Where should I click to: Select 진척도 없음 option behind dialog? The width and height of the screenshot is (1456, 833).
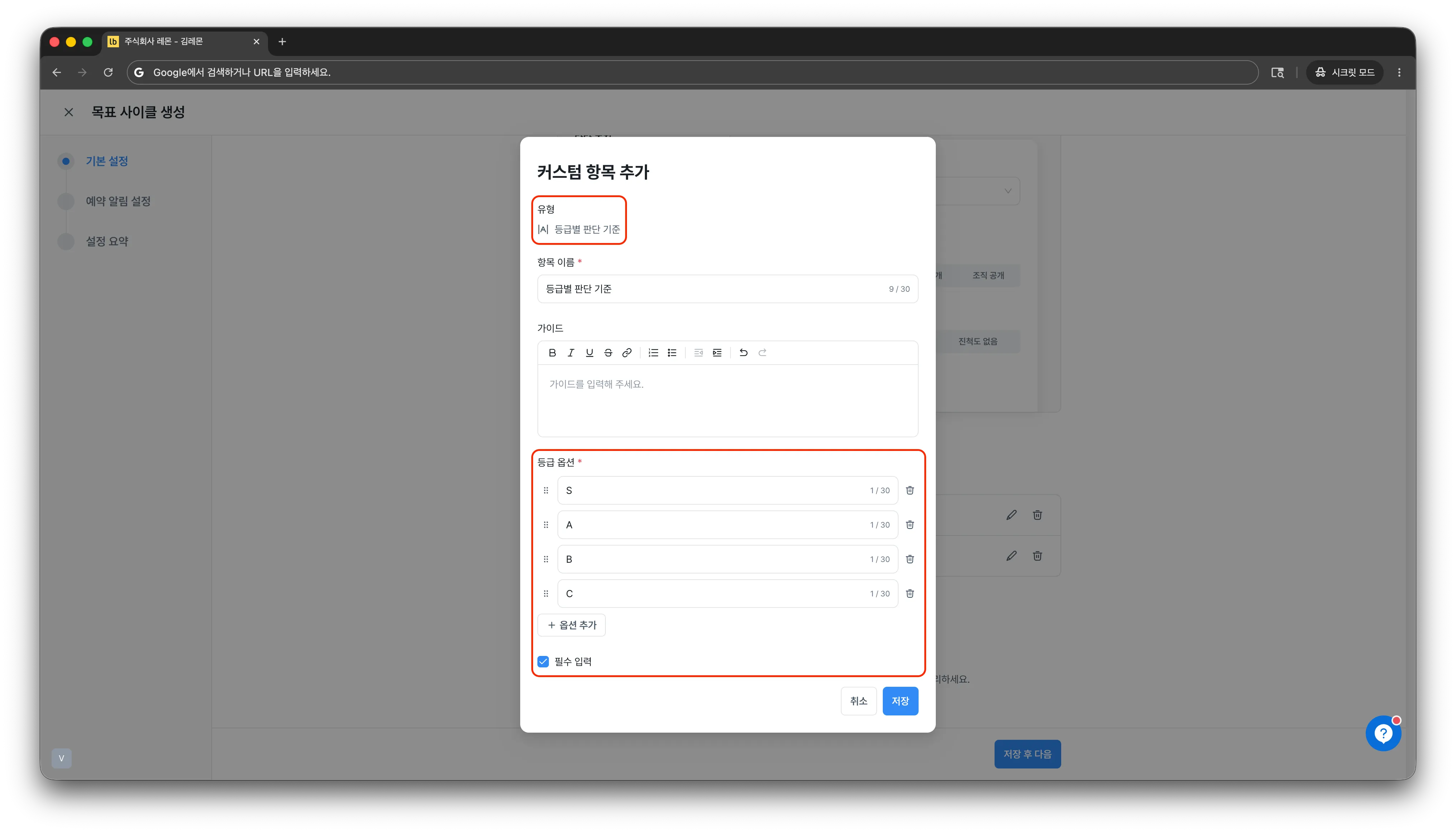click(x=978, y=341)
